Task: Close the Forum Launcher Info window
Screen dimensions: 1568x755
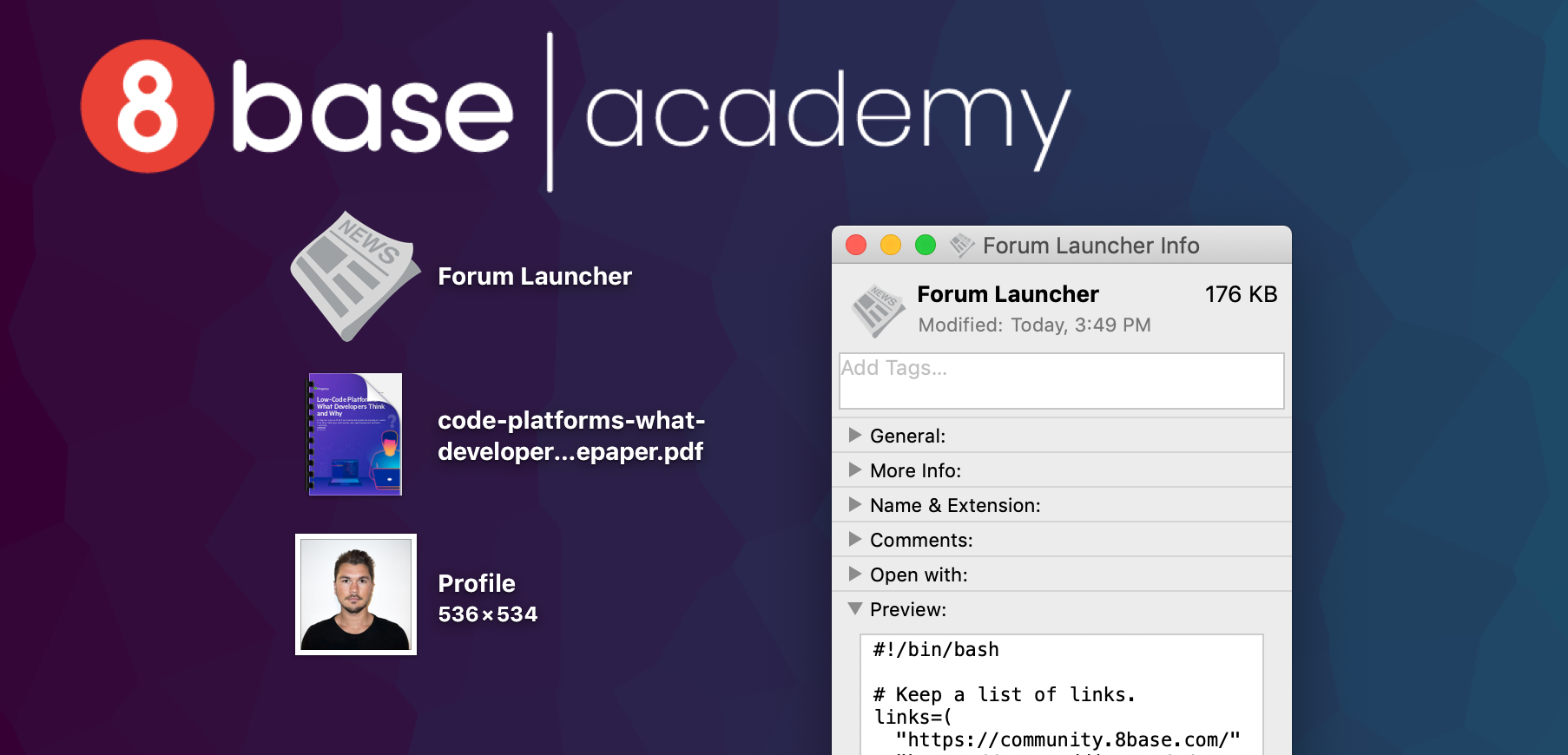Action: [x=856, y=246]
